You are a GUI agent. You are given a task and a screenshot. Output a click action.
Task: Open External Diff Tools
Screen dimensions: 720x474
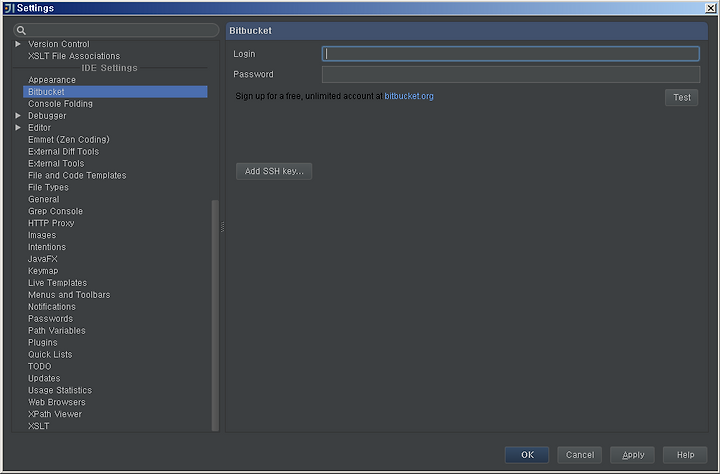click(x=63, y=152)
